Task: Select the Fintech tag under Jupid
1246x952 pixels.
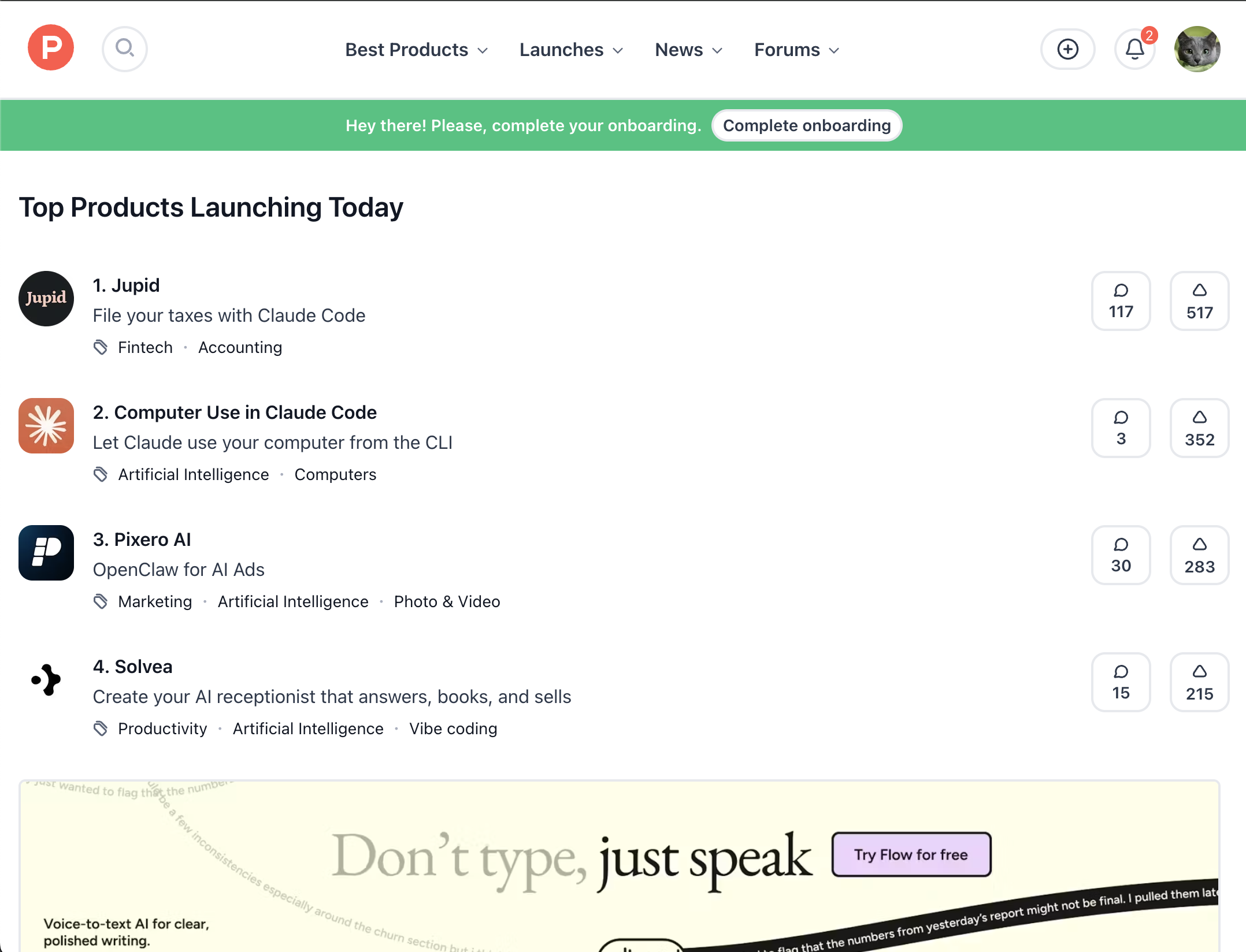Action: point(145,347)
